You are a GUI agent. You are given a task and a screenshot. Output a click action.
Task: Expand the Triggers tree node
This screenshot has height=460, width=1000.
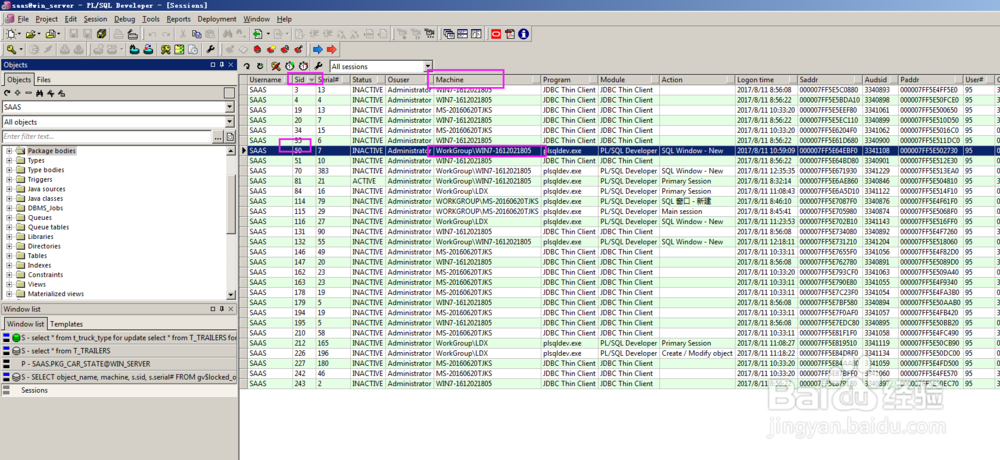[10, 180]
